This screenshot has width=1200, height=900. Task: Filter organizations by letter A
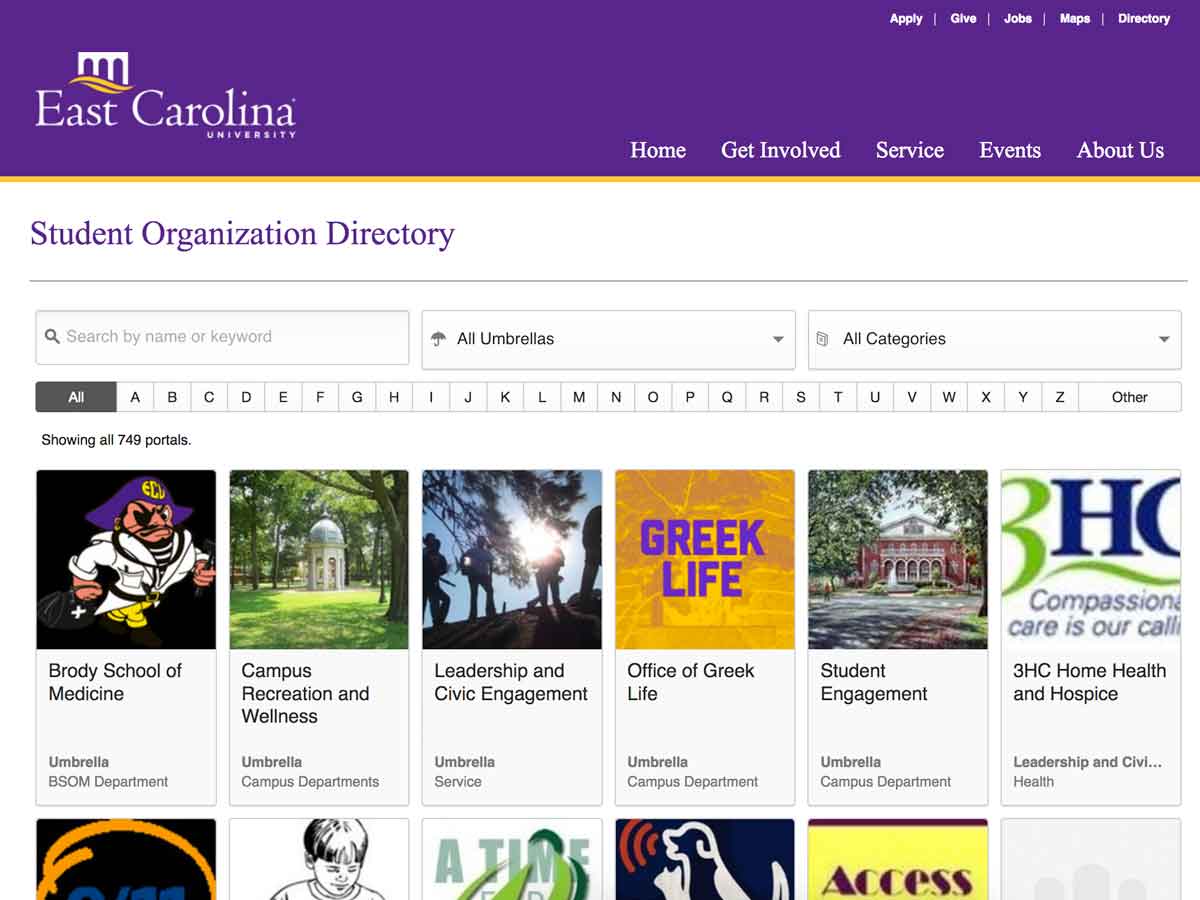[x=135, y=397]
